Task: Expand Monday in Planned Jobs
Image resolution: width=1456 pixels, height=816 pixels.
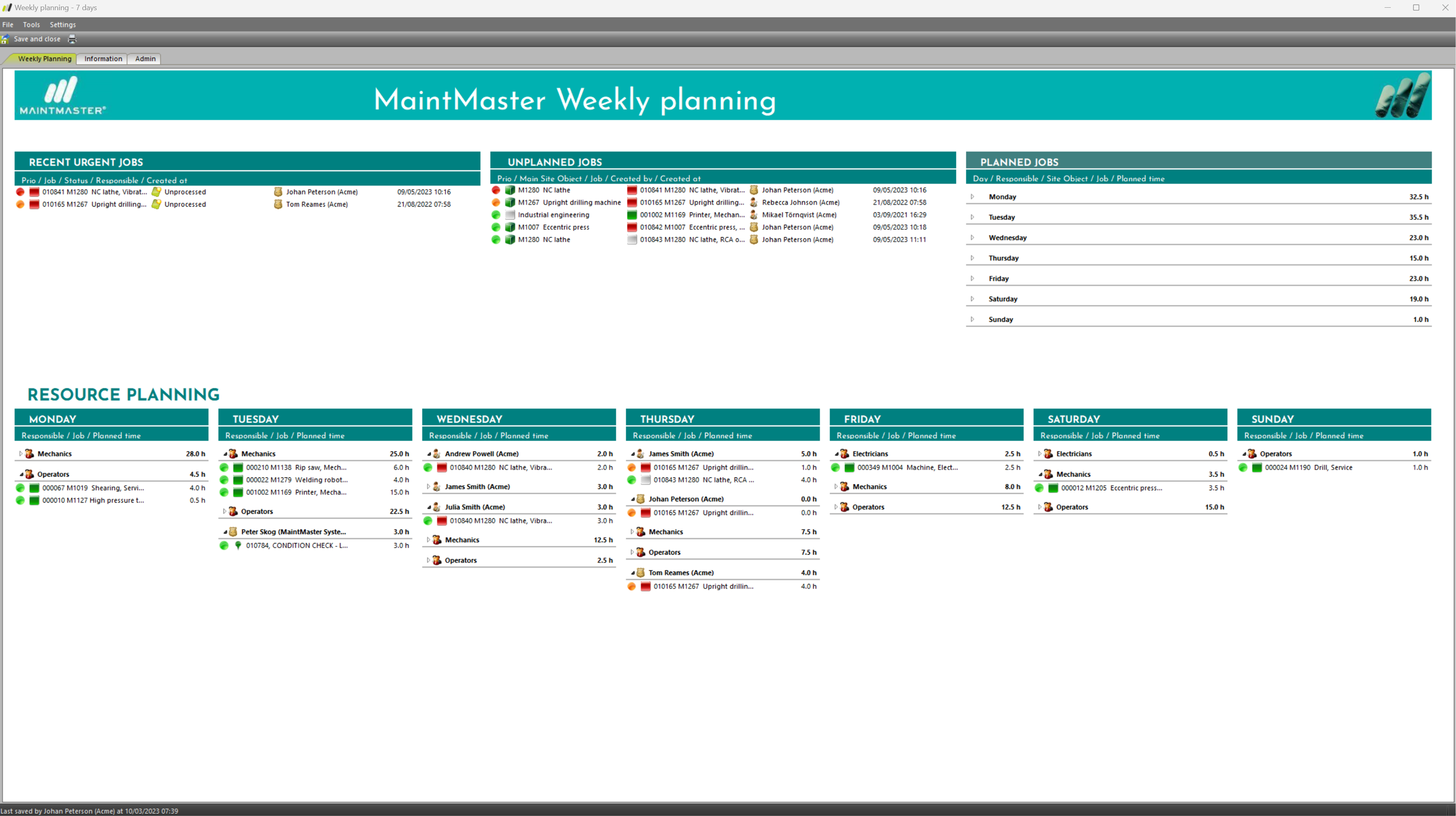Action: pos(972,197)
